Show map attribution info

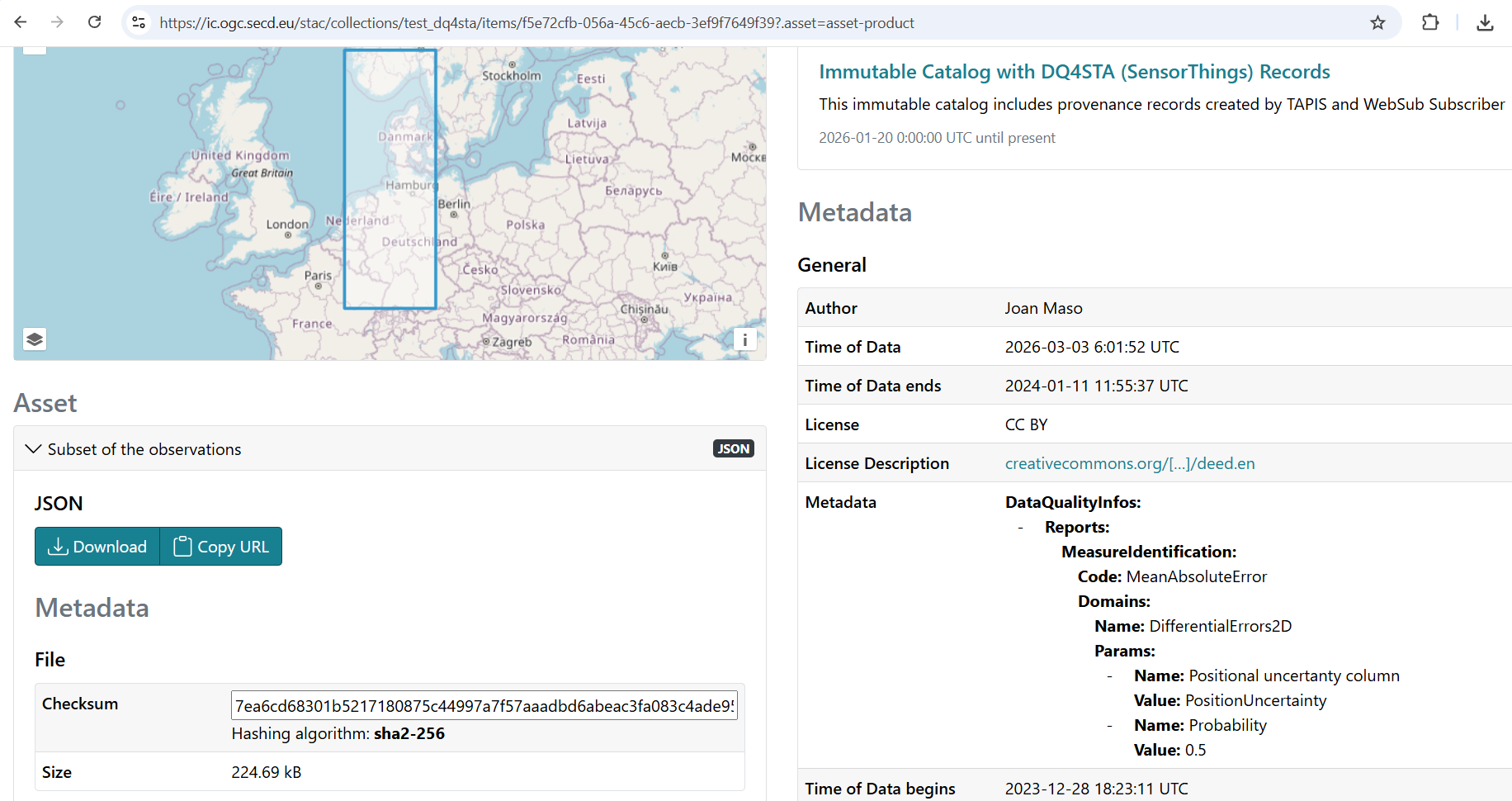(x=744, y=339)
